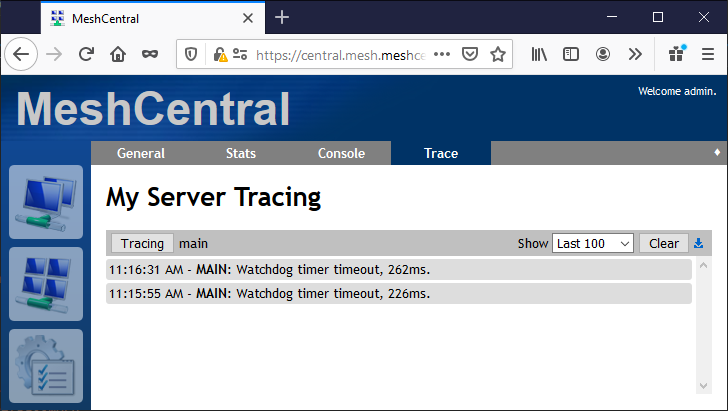The width and height of the screenshot is (728, 411).
Task: Toggle the browser sidebar view
Action: click(571, 54)
